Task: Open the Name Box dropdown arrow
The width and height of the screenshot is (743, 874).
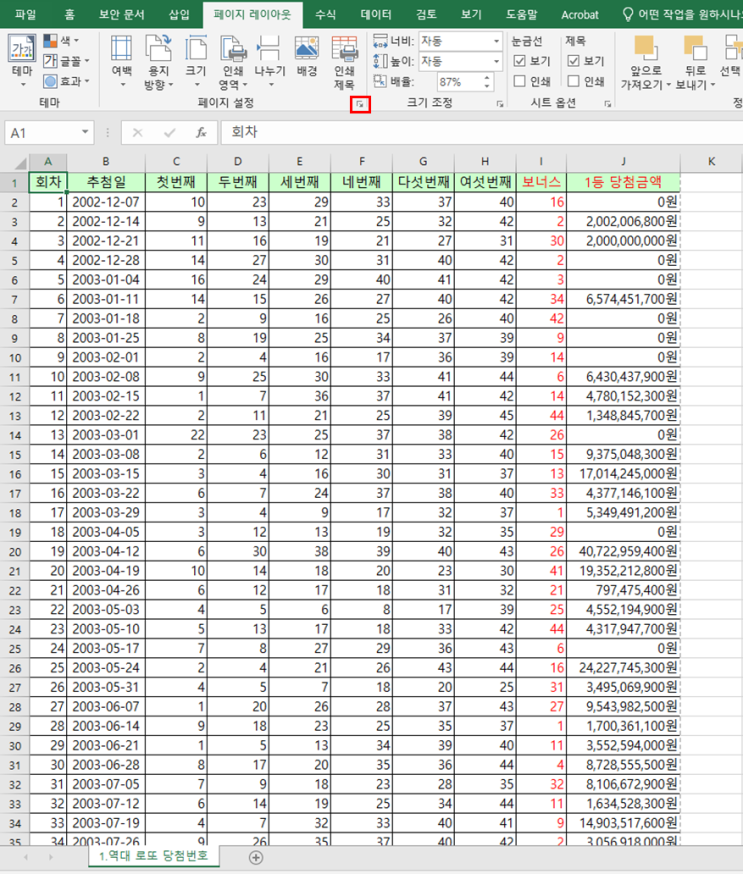Action: tap(85, 133)
